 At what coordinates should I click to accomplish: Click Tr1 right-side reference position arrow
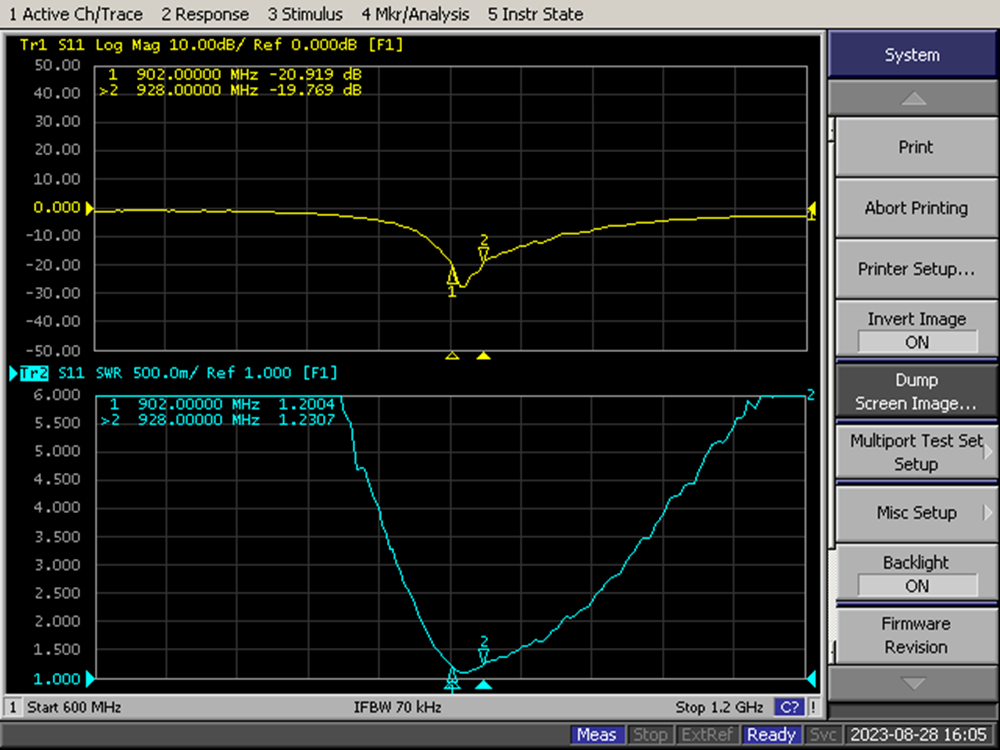coord(811,210)
